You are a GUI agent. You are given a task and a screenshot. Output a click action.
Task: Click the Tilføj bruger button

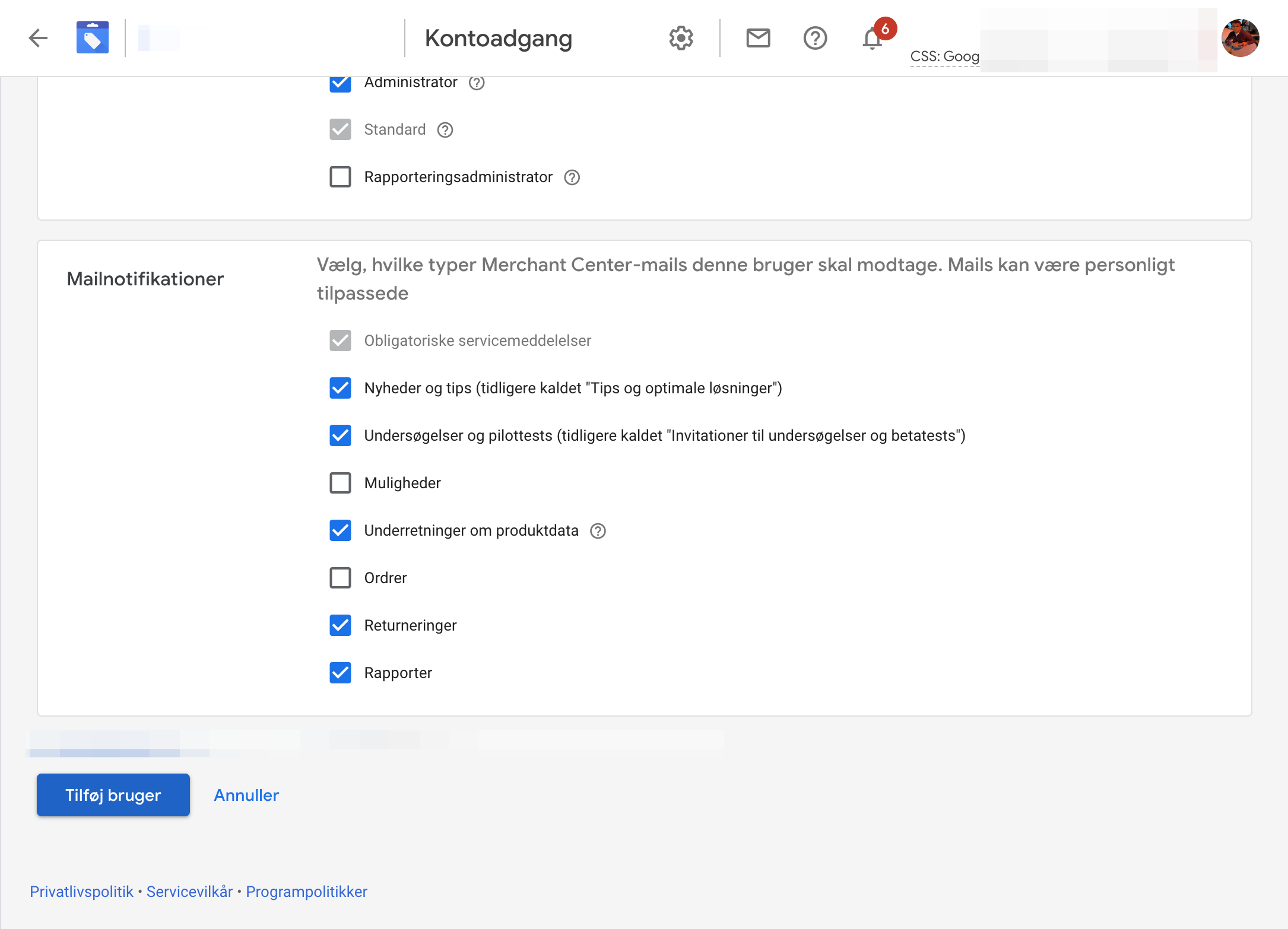[x=113, y=795]
